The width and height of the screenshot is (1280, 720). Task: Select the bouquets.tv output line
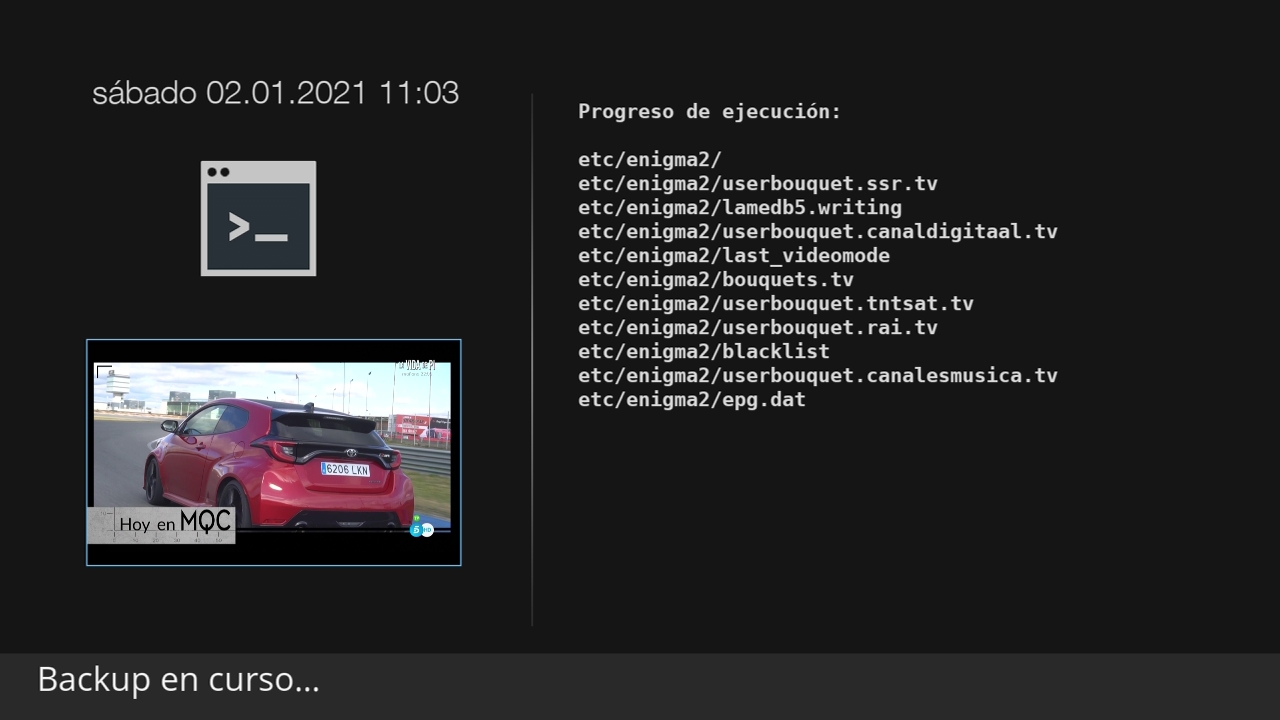point(715,280)
